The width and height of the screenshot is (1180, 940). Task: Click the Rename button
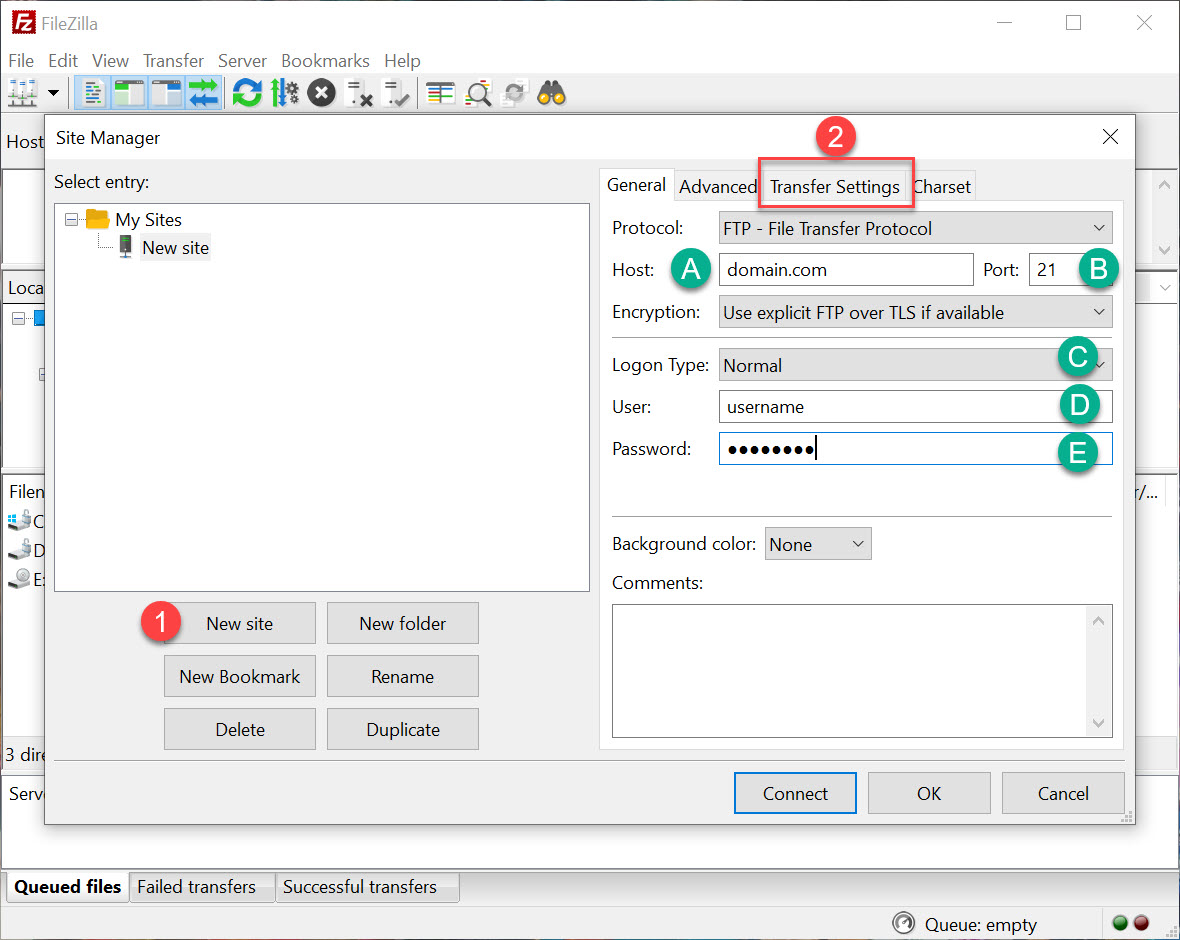pos(403,676)
